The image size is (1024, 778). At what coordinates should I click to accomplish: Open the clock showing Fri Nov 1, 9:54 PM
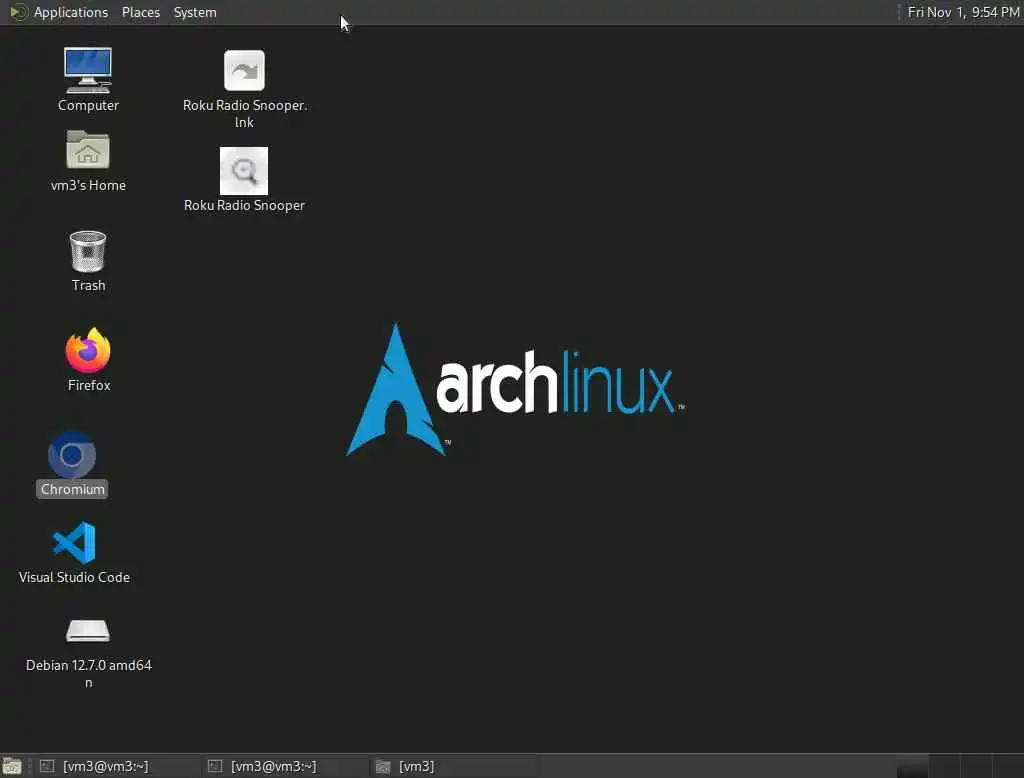[963, 12]
